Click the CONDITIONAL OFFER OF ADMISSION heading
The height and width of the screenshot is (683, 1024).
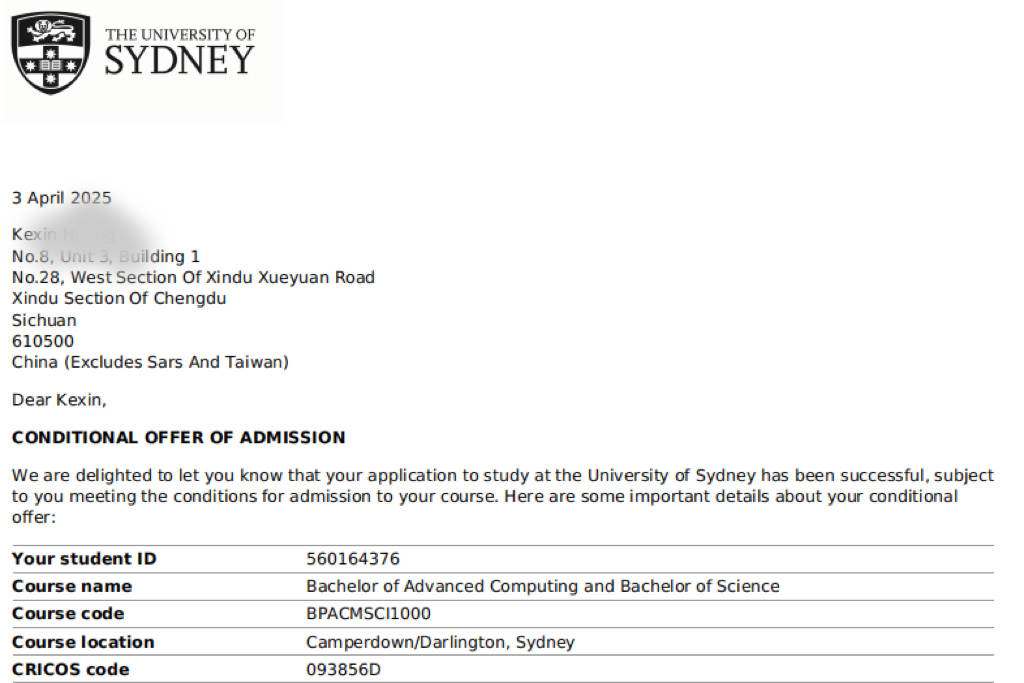click(x=178, y=437)
